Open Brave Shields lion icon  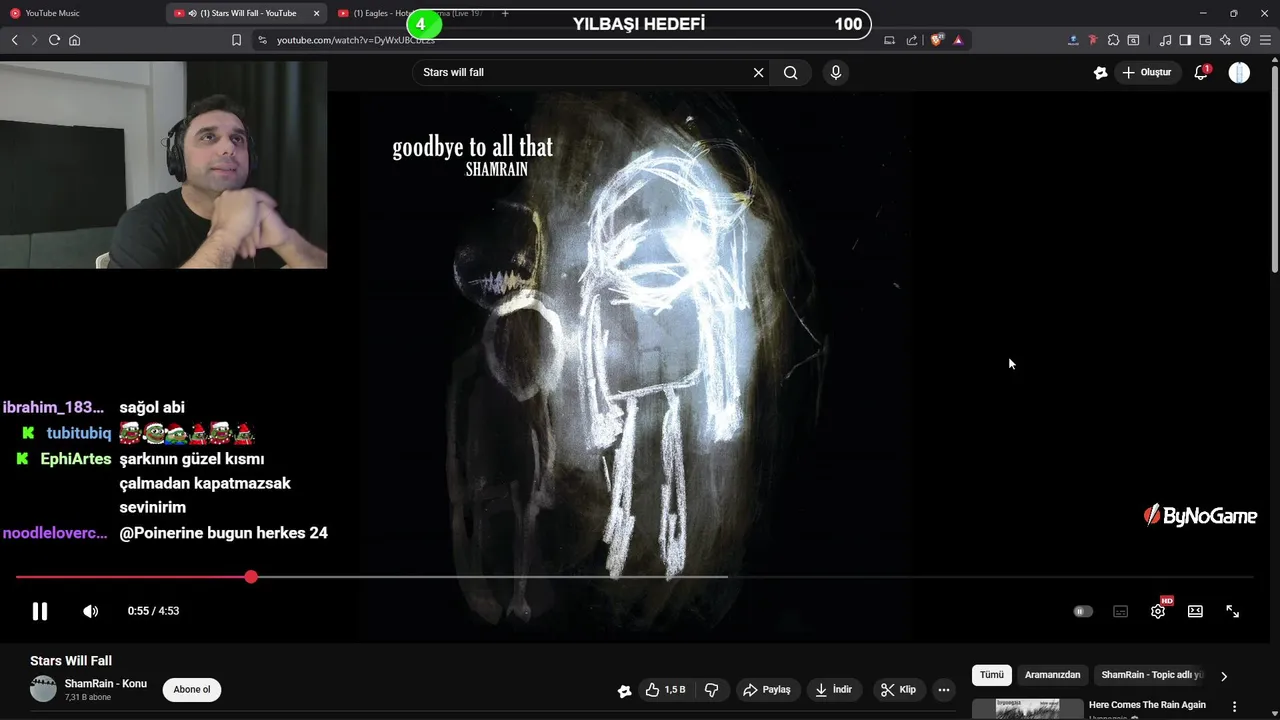[x=937, y=40]
